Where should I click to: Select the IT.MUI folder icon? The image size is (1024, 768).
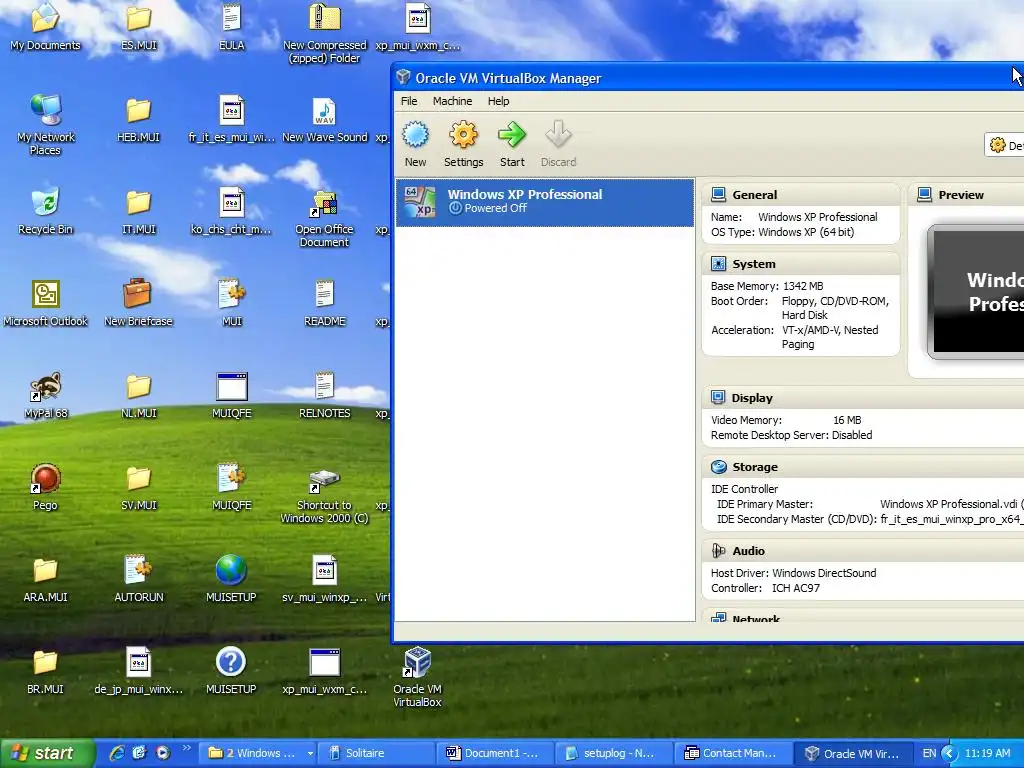(138, 210)
